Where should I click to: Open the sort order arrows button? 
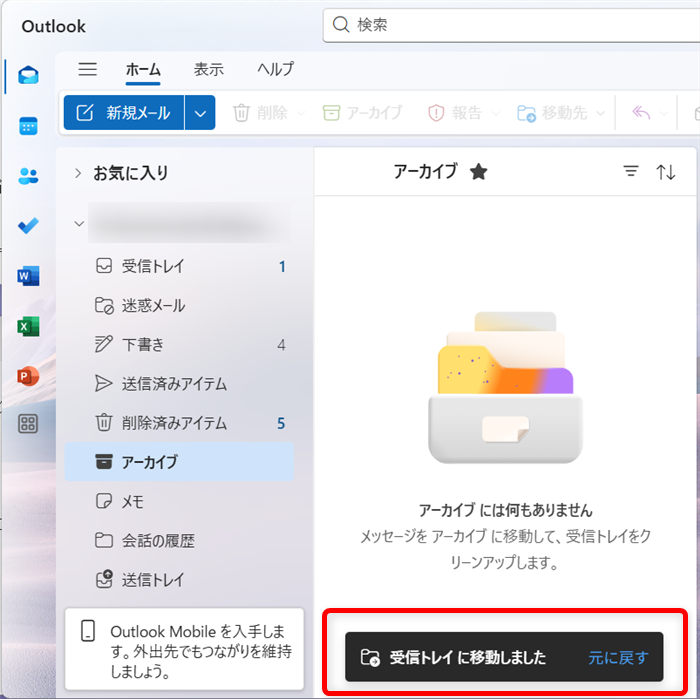pos(666,172)
